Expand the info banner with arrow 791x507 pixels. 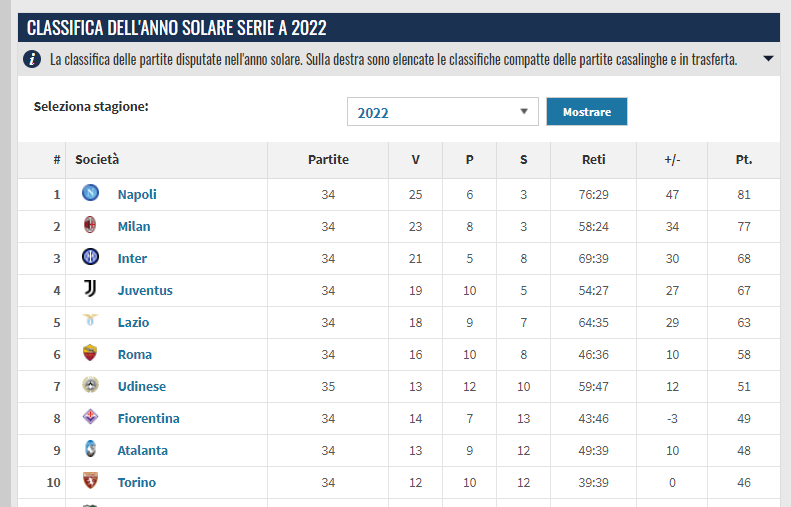tap(768, 59)
